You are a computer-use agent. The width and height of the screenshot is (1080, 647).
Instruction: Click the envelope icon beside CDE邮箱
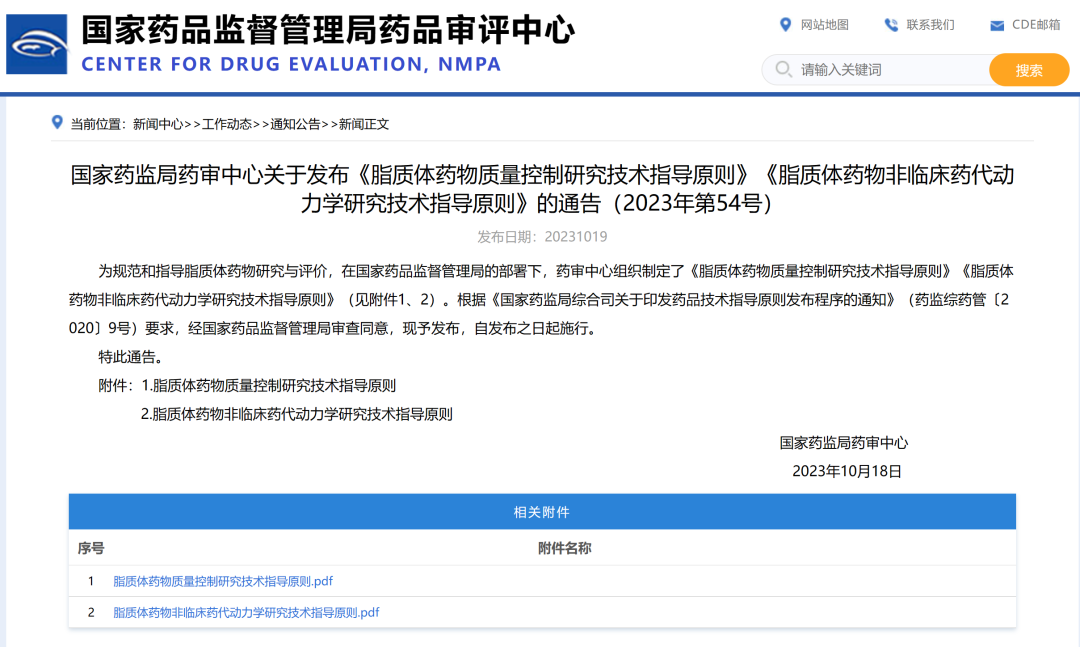click(997, 25)
